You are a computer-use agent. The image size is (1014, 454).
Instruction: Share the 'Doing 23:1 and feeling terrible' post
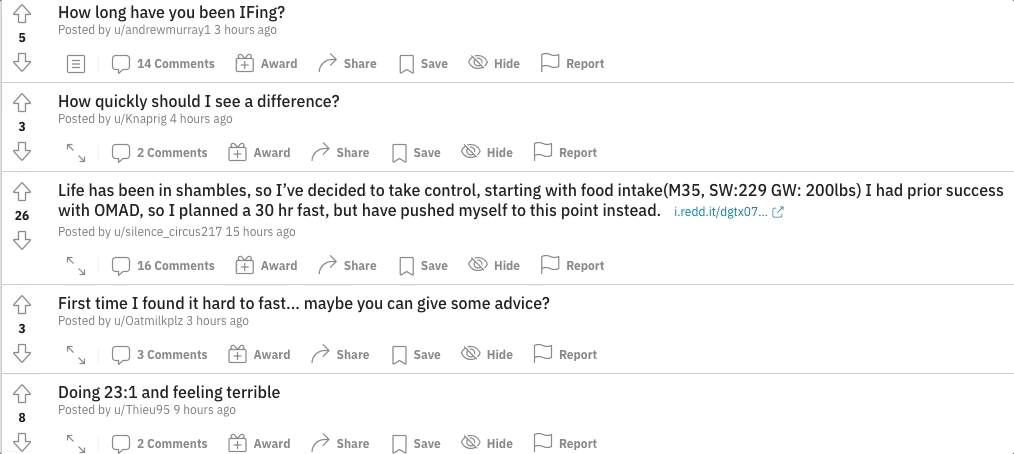pyautogui.click(x=340, y=443)
